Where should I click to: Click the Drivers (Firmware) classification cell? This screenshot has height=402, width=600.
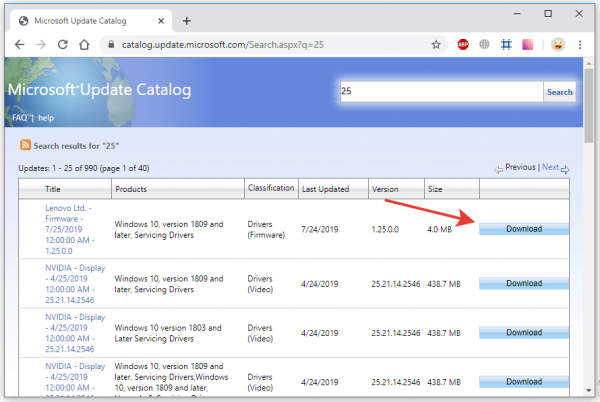point(266,229)
